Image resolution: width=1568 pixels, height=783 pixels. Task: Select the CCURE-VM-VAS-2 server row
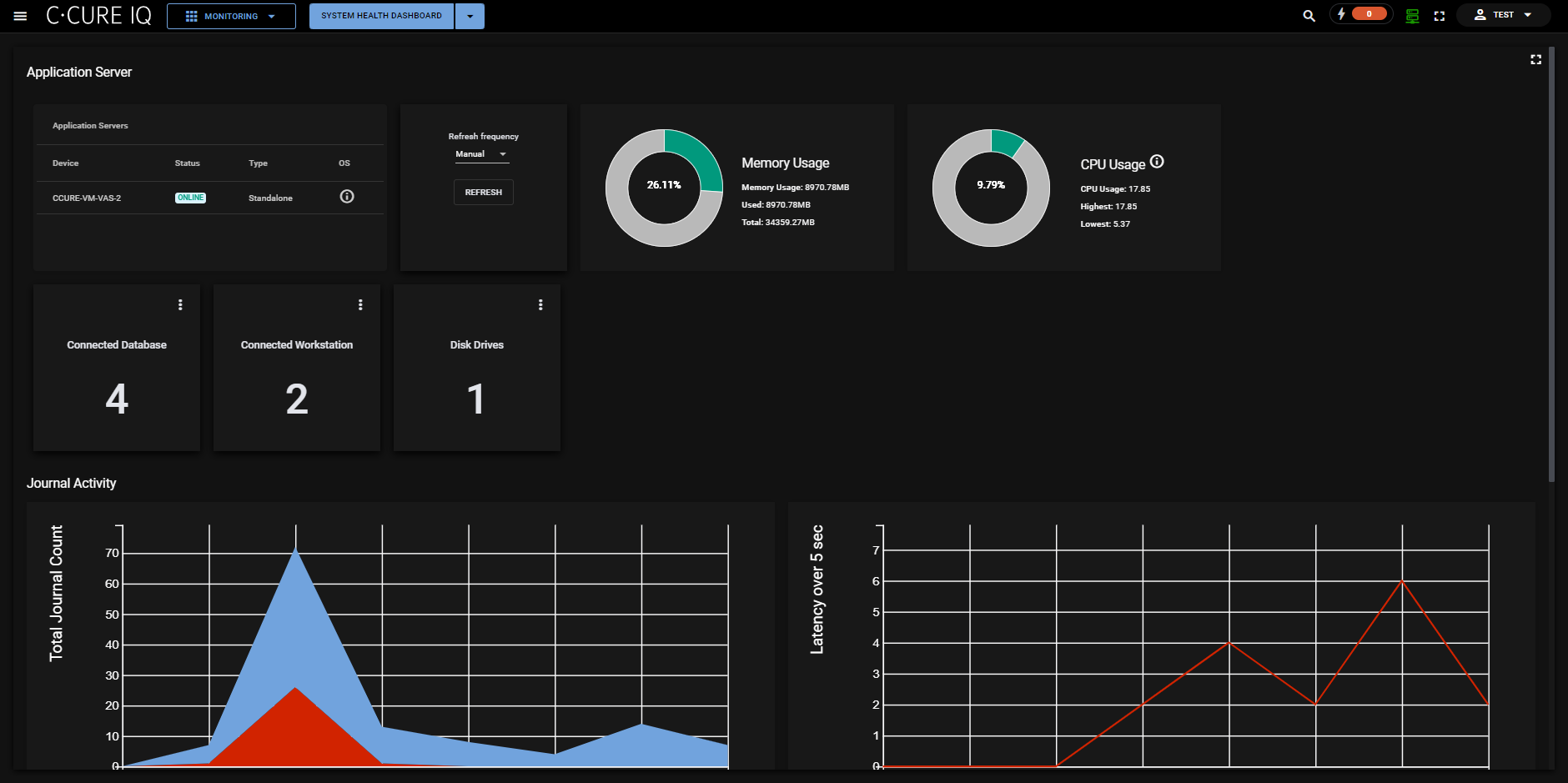(x=87, y=198)
